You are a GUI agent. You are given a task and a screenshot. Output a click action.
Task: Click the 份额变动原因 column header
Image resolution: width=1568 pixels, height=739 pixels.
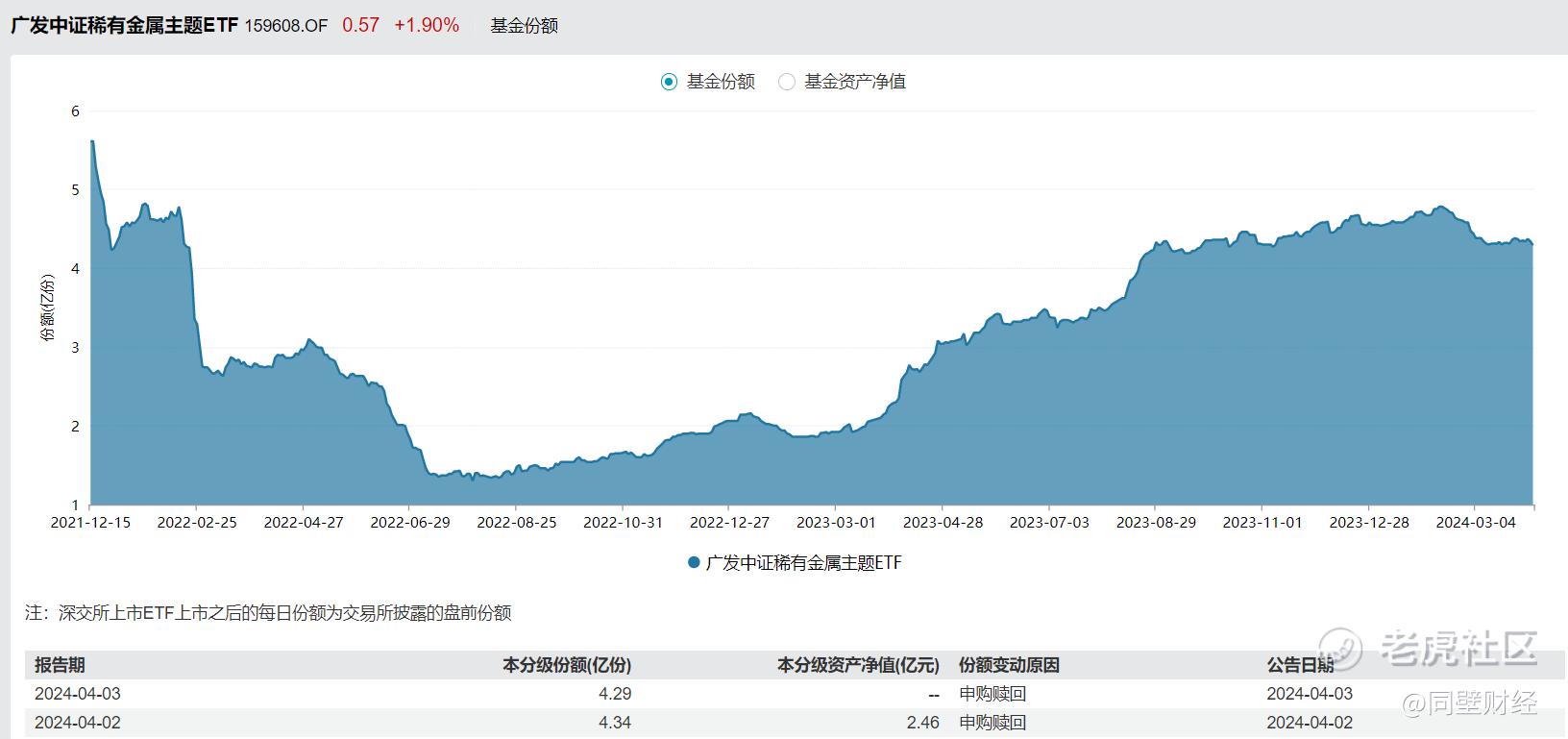click(x=1009, y=665)
